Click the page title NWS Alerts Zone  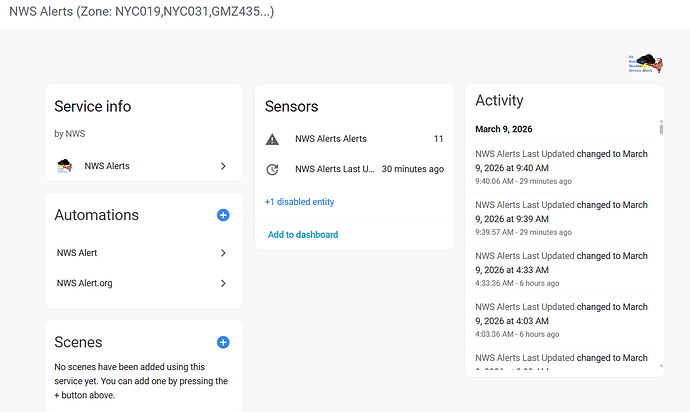coord(141,11)
